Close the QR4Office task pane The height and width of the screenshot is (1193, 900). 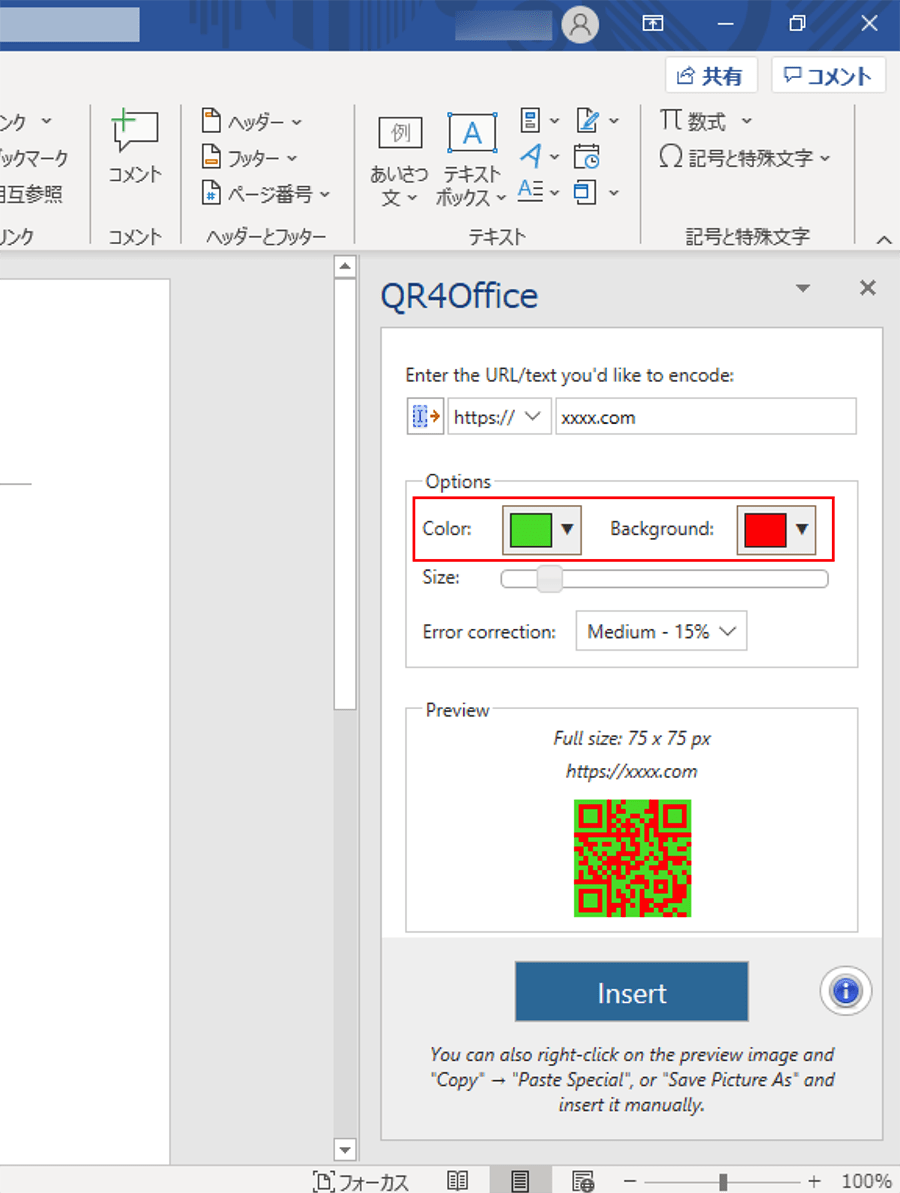[x=867, y=288]
